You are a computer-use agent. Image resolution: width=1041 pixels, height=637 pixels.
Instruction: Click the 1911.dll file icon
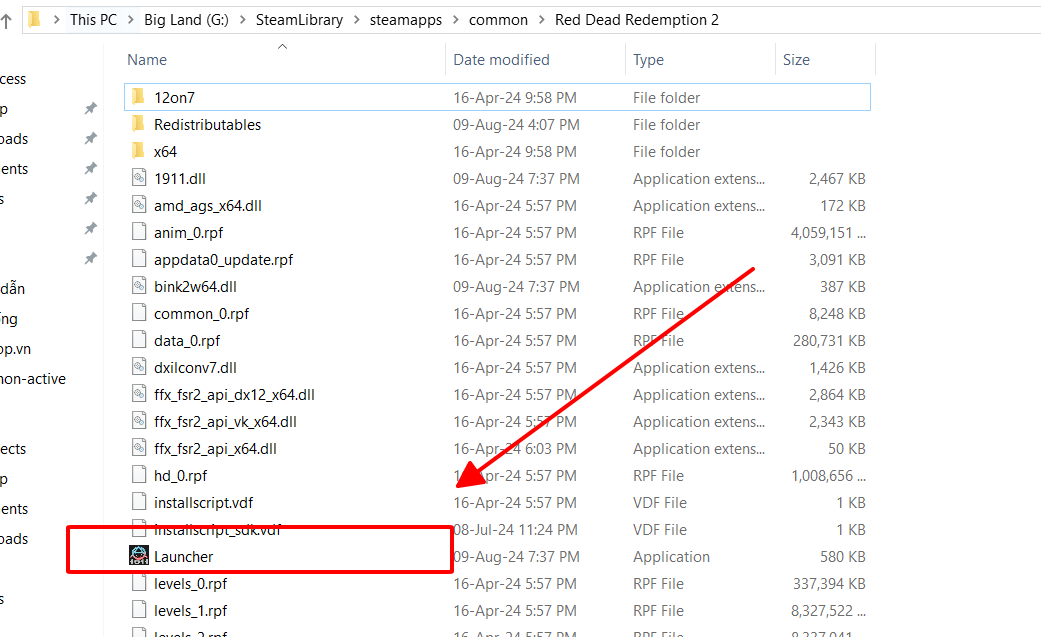[x=139, y=178]
